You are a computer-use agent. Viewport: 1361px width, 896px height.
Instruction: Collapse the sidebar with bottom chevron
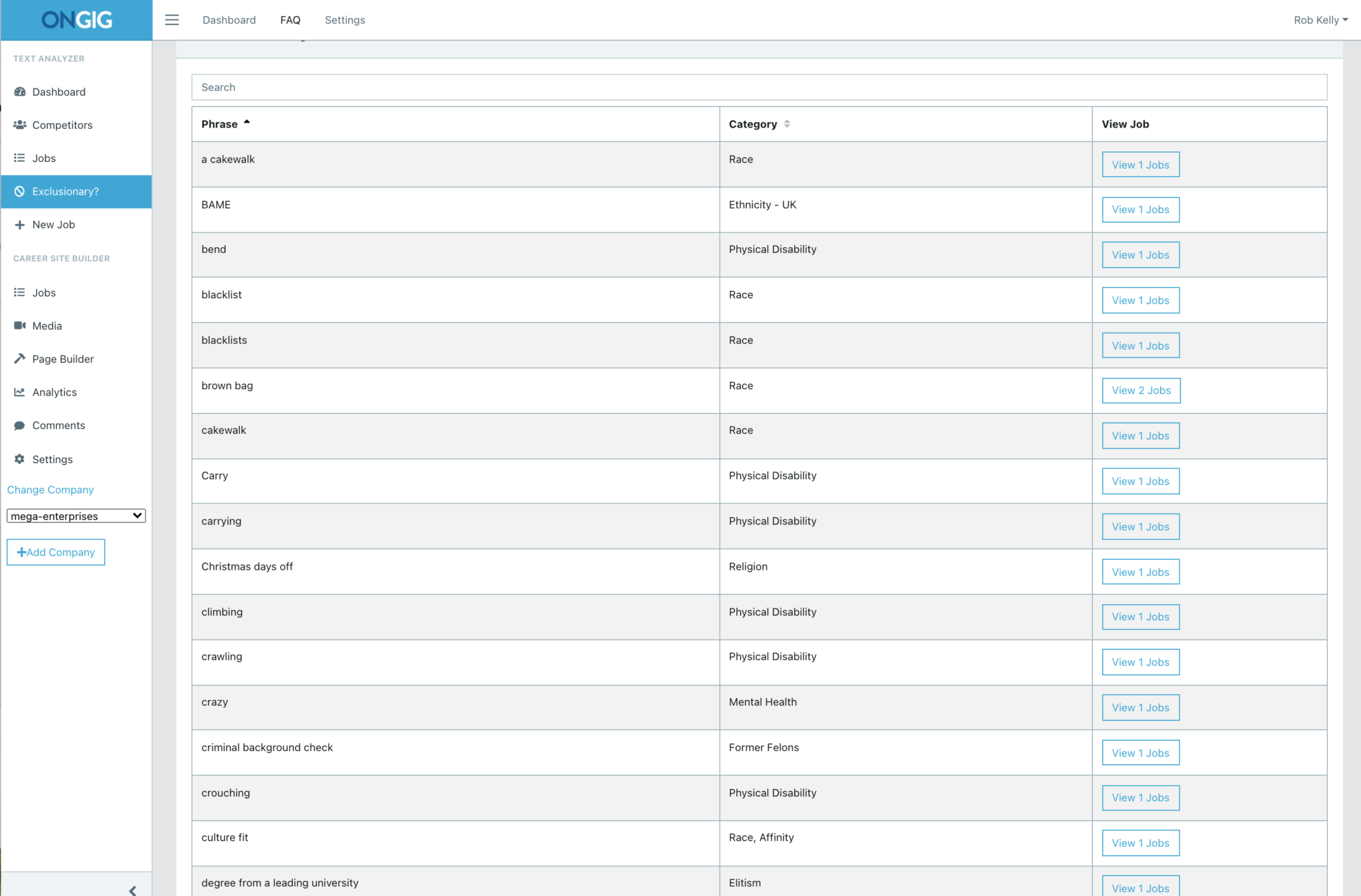point(132,890)
